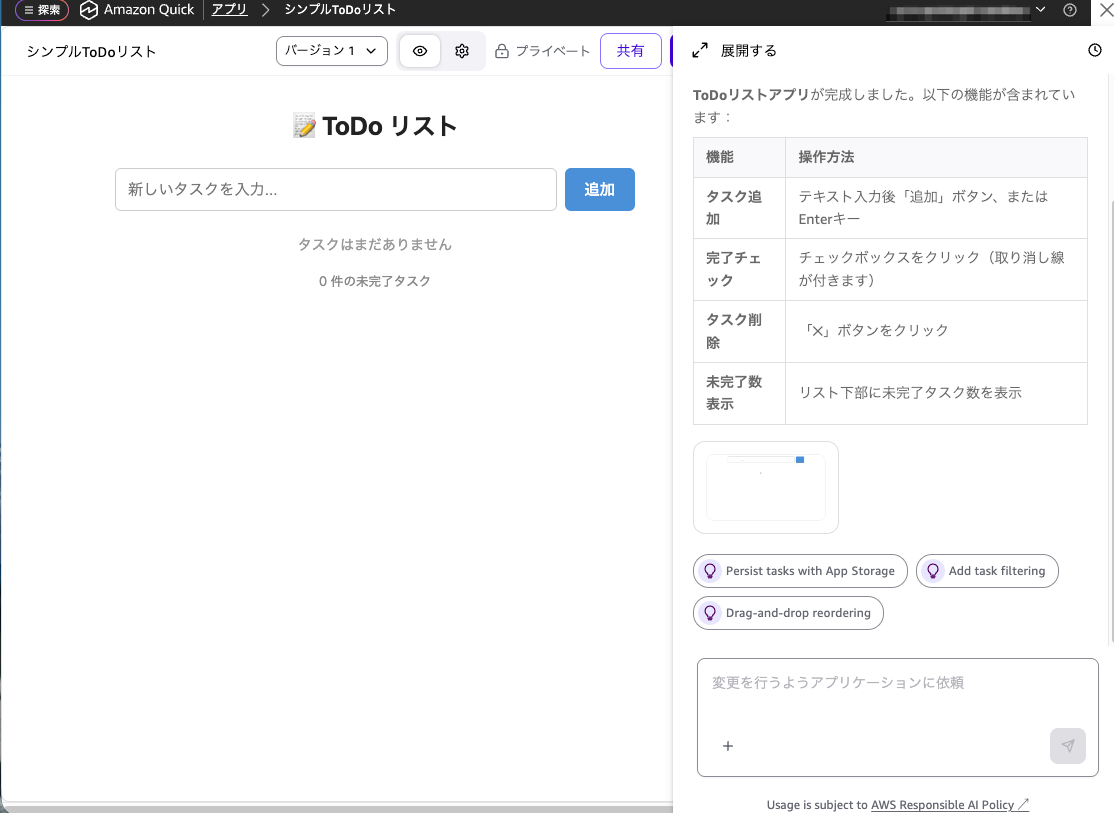This screenshot has height=813, width=1114.
Task: Click the lightbulb on Drag-and-drop reordering chip
Action: coord(711,613)
